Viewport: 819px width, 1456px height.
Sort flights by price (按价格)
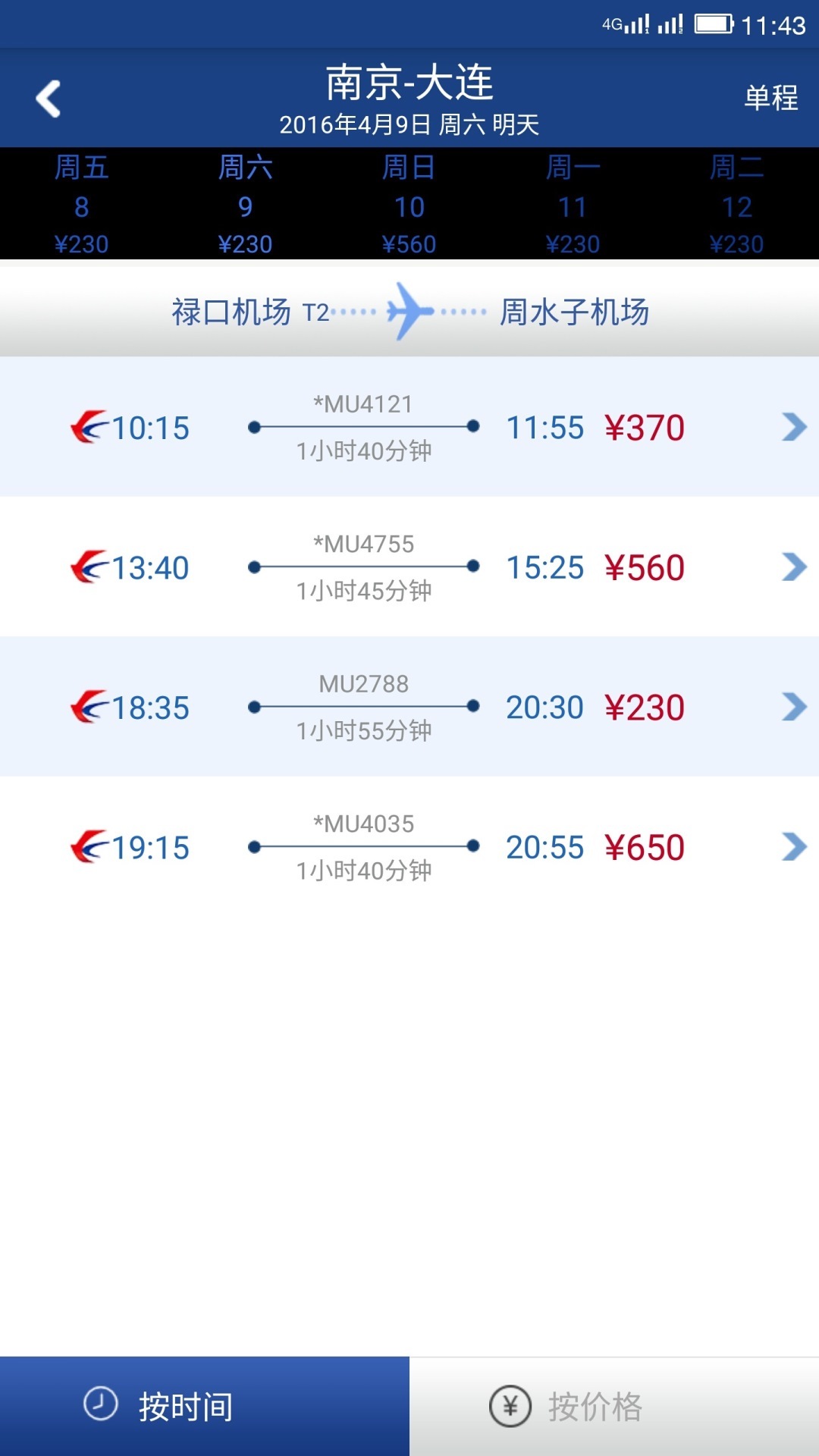pyautogui.click(x=595, y=1406)
